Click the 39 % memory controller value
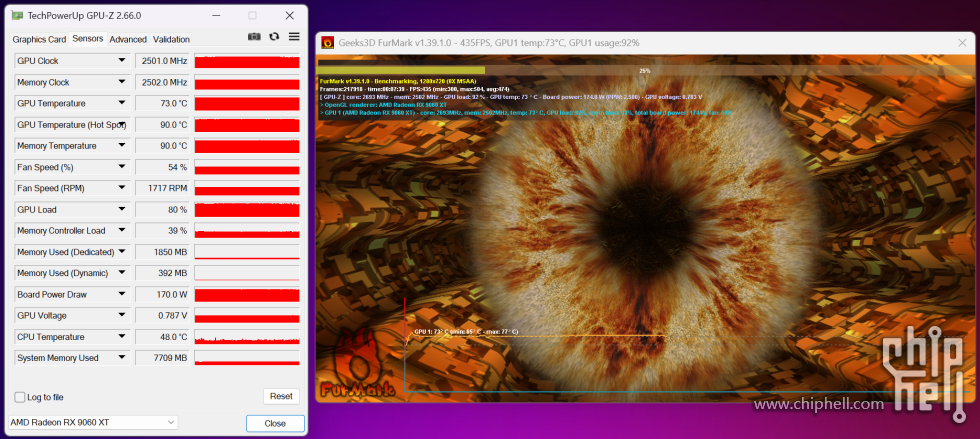This screenshot has height=439, width=980. [x=162, y=231]
